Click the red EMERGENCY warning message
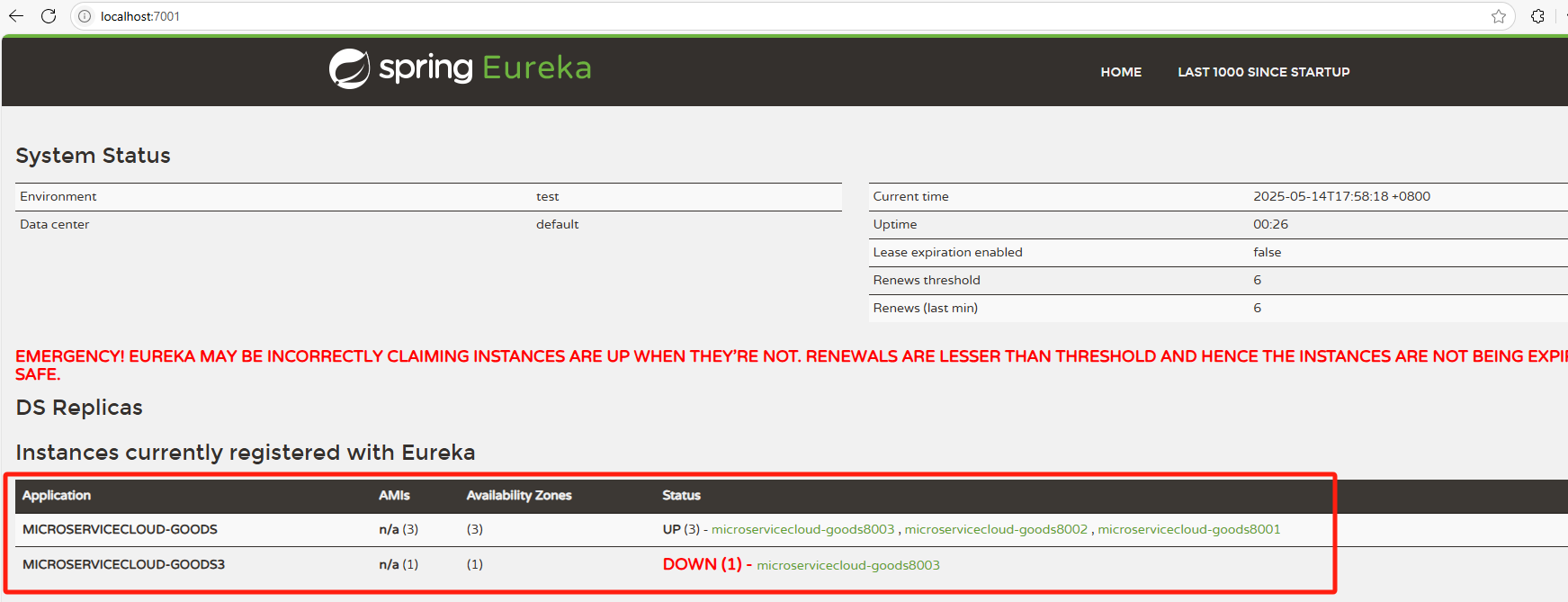 [x=792, y=364]
